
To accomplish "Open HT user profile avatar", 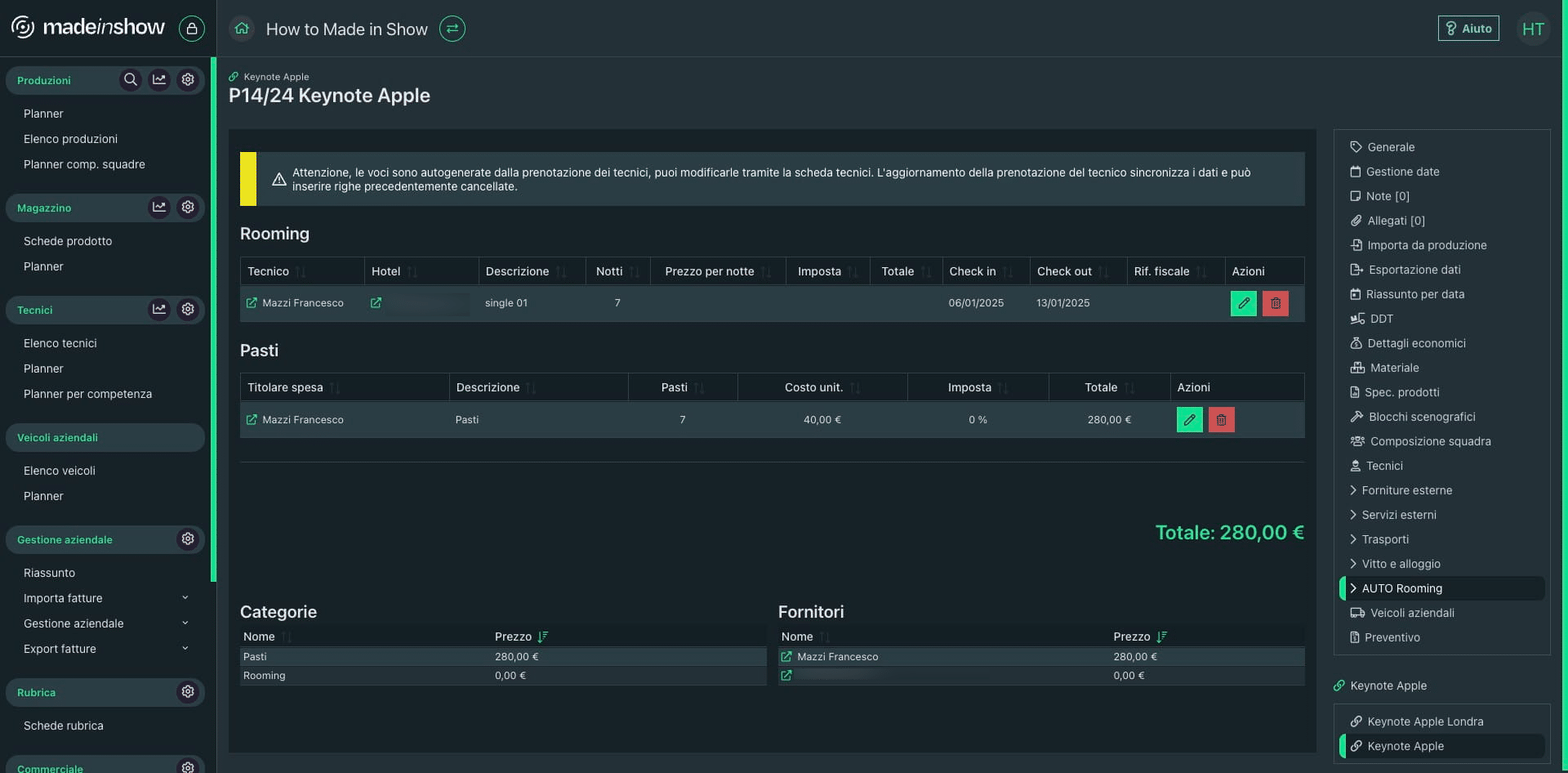I will click(x=1533, y=29).
